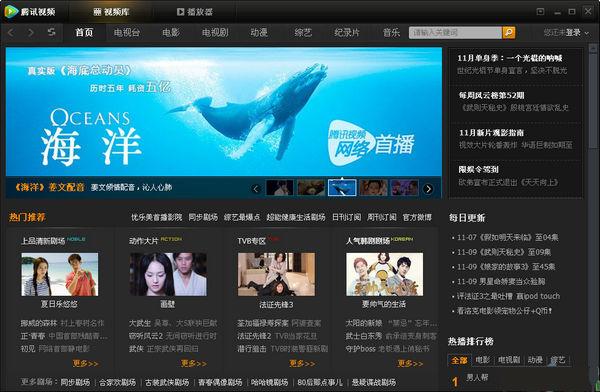Open the rank 1 entry 男人帮
This screenshot has width=600, height=392.
point(477,377)
